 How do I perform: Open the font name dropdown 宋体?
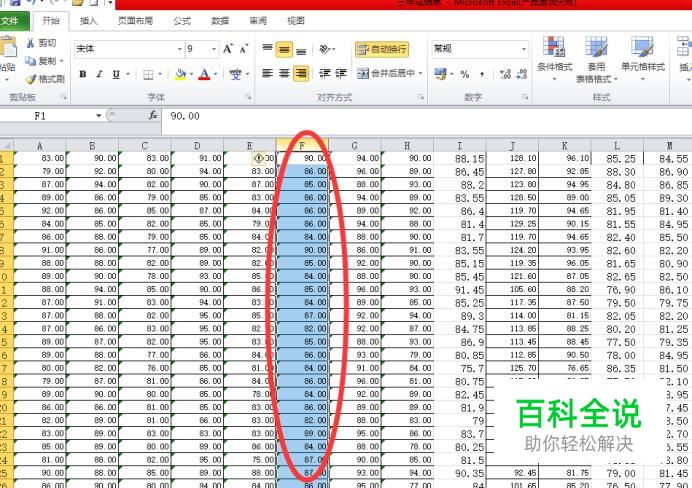180,49
